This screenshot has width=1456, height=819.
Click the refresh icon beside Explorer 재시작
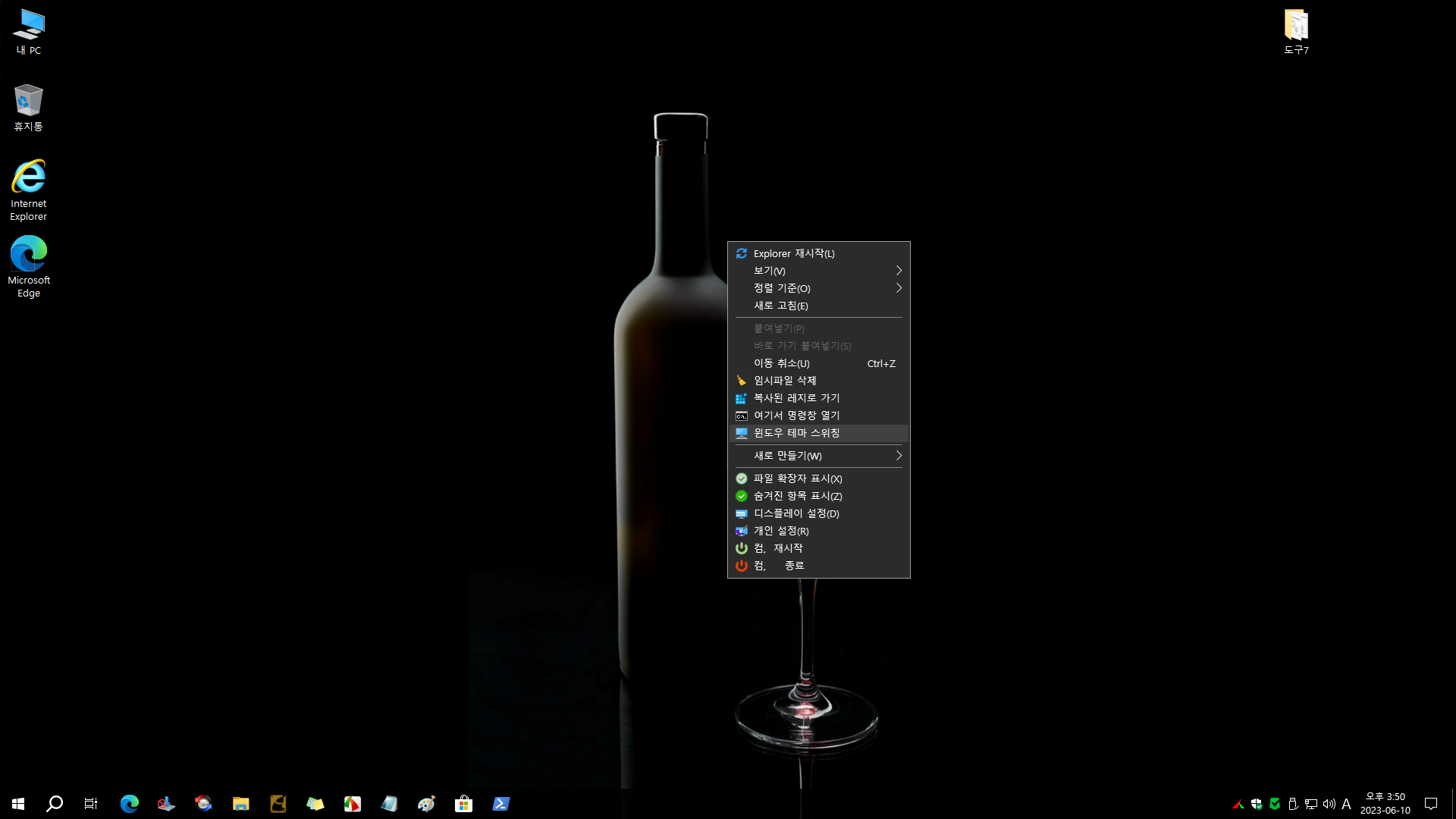coord(742,253)
